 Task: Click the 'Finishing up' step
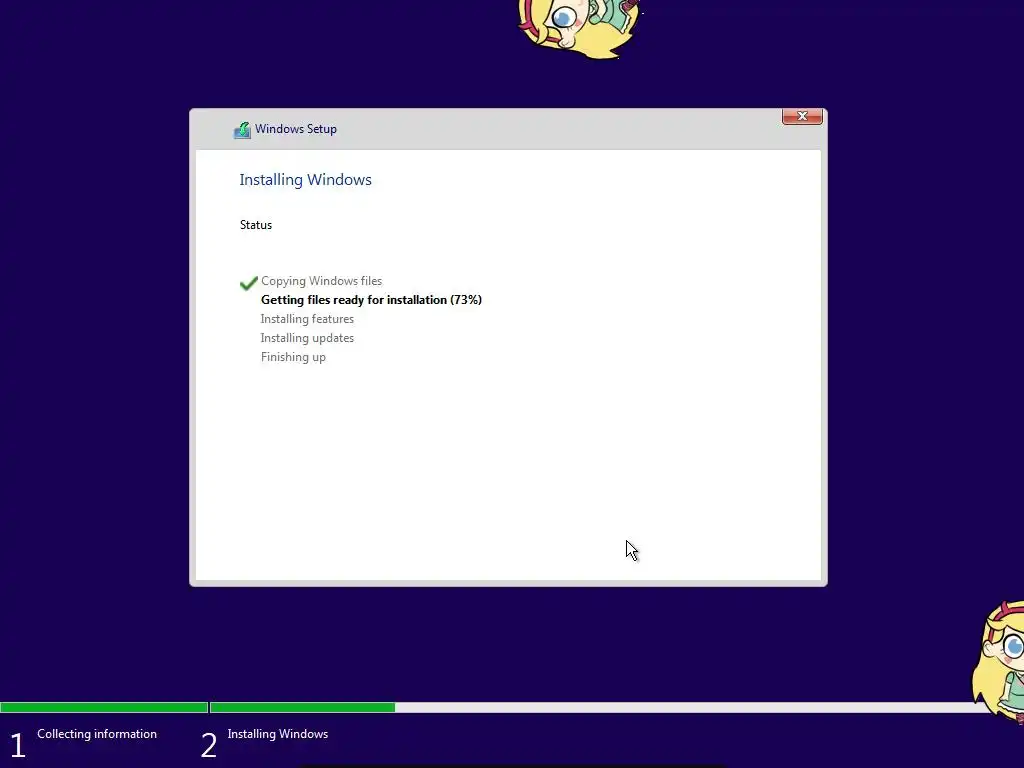pyautogui.click(x=293, y=357)
